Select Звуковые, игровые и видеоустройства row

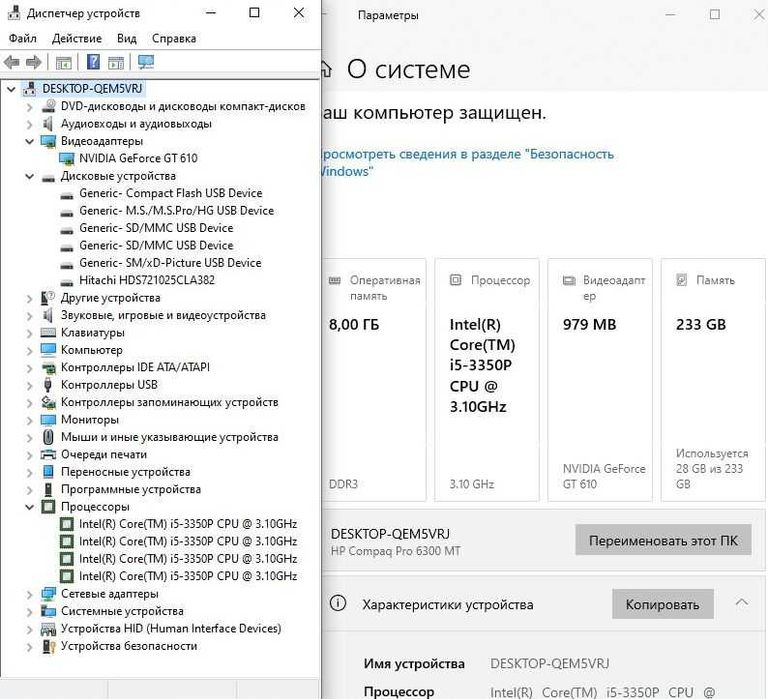(x=163, y=315)
